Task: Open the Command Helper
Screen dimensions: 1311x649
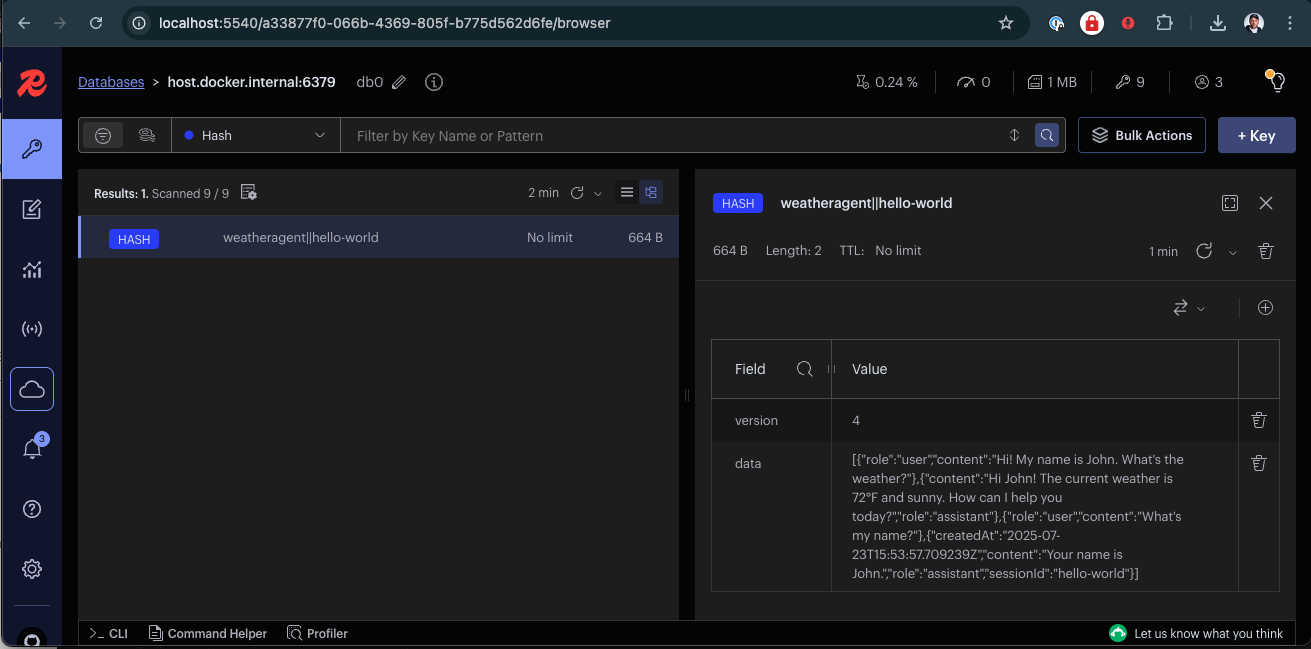Action: 208,633
